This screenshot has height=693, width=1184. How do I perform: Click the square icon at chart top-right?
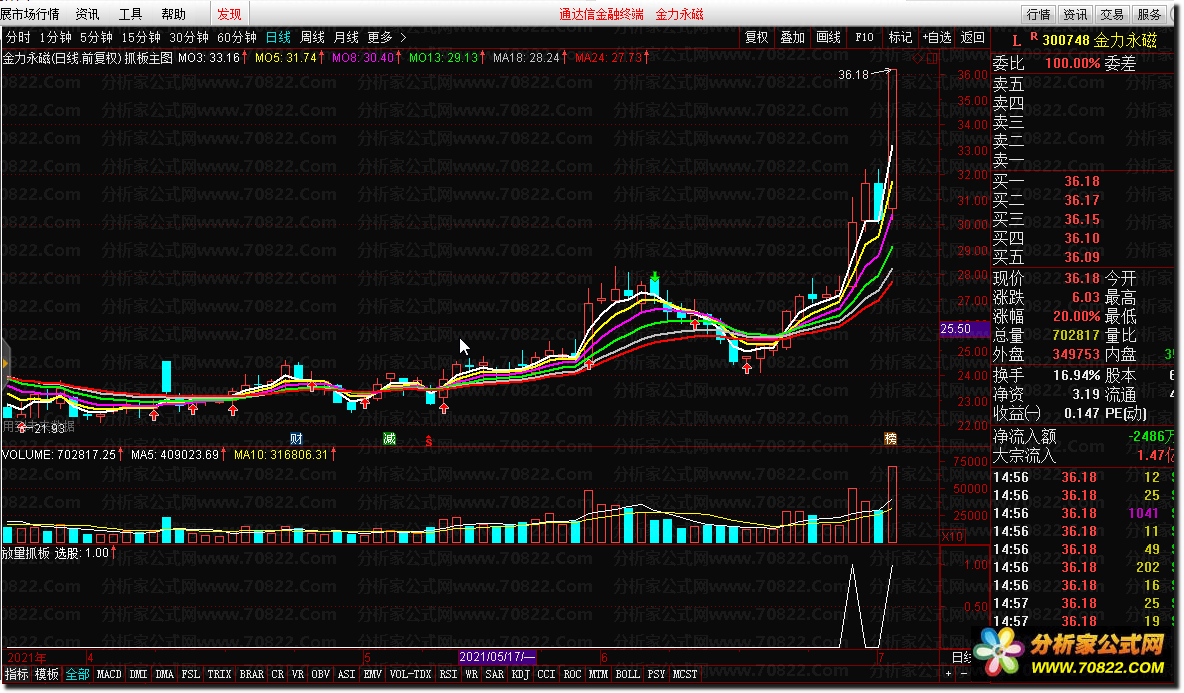[x=932, y=58]
